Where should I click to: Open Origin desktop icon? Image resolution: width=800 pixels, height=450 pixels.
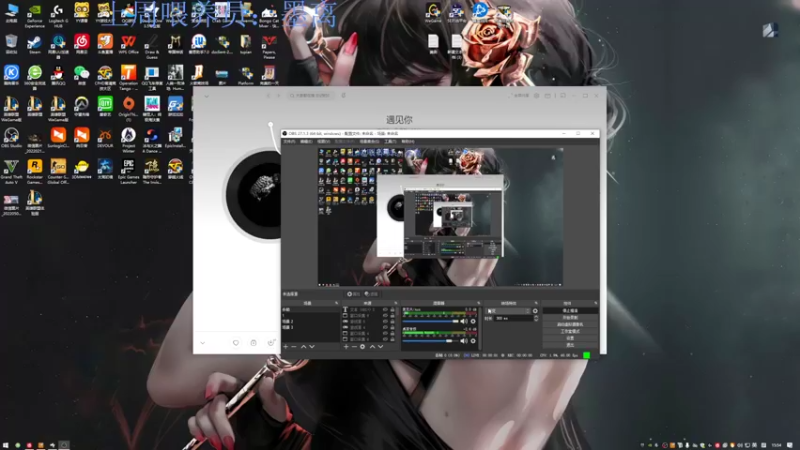click(129, 107)
